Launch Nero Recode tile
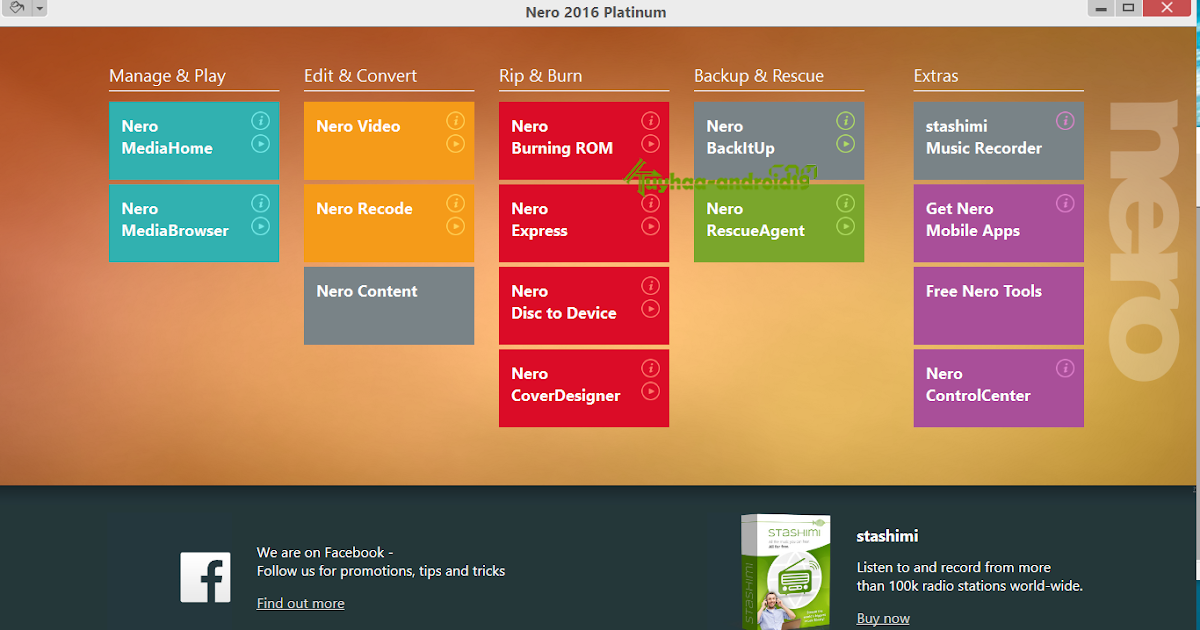This screenshot has width=1200, height=630. (389, 223)
